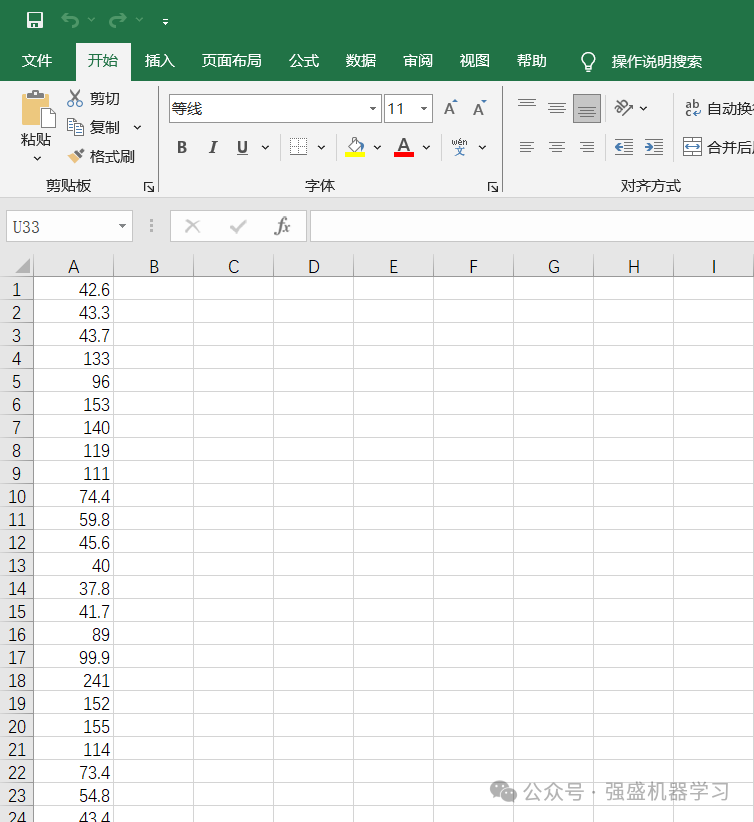Toggle Bottom Align vertical alignment
This screenshot has width=754, height=822.
coord(587,109)
